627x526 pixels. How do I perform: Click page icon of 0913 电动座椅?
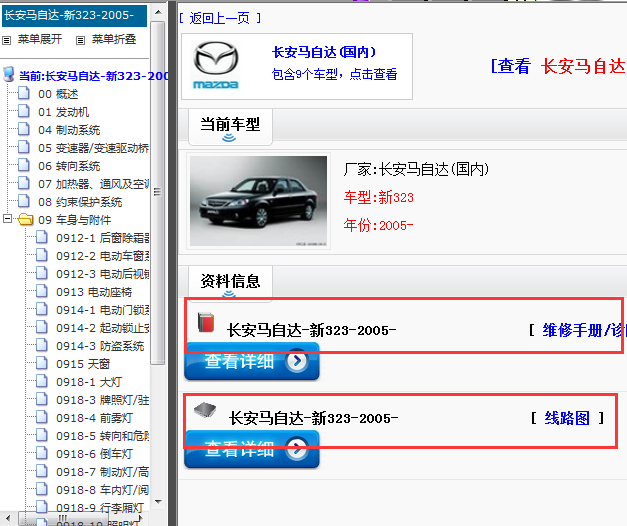point(42,291)
